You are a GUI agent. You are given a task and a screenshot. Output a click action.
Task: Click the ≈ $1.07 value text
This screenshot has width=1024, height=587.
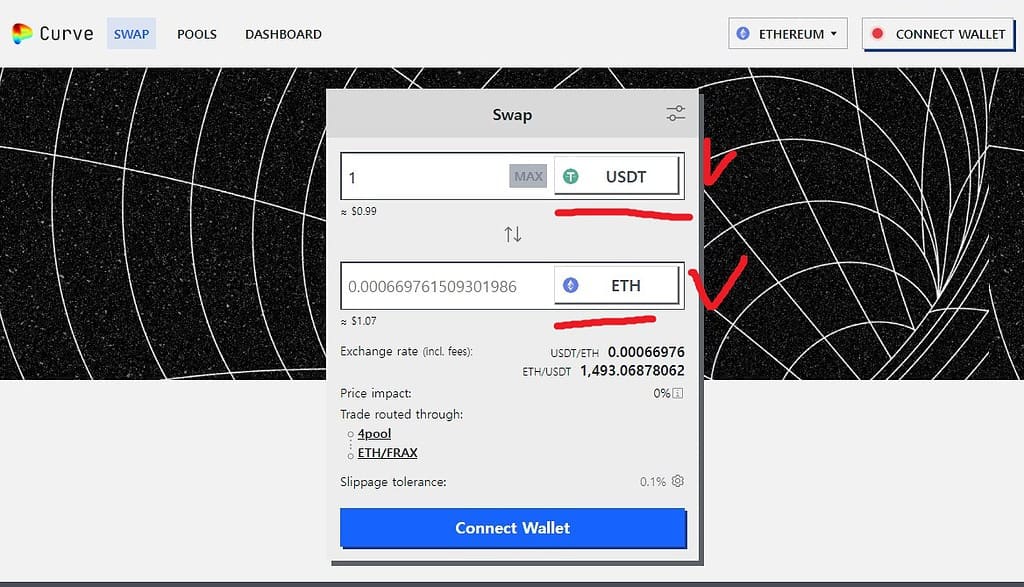click(359, 321)
